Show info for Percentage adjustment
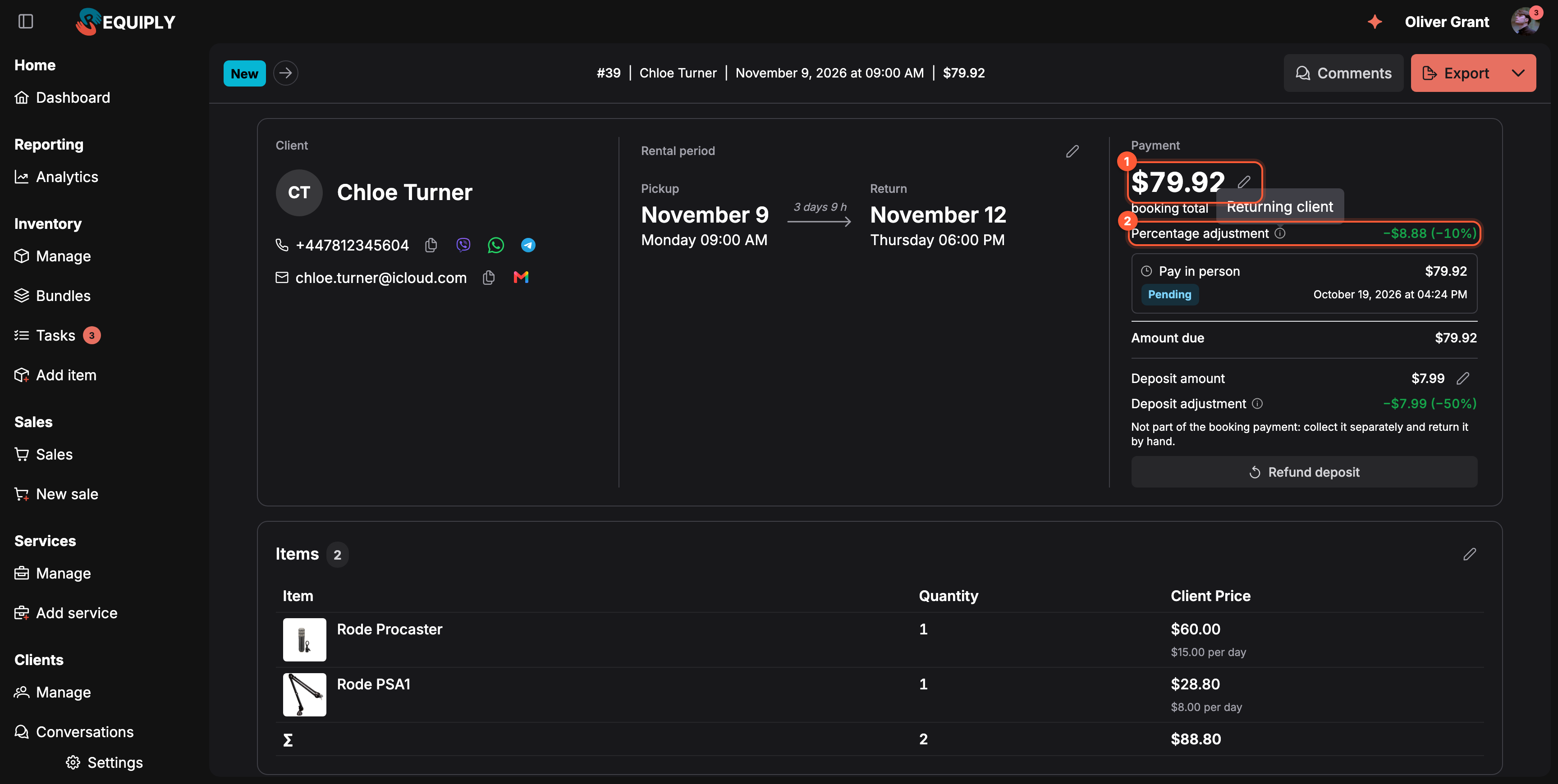The height and width of the screenshot is (784, 1558). [1280, 233]
